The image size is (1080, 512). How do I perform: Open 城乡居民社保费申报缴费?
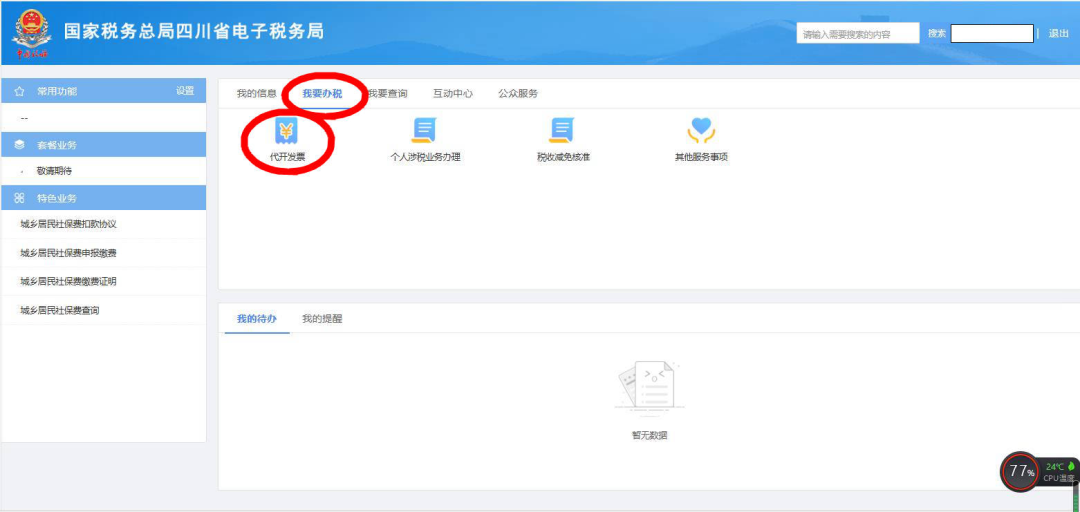68,254
